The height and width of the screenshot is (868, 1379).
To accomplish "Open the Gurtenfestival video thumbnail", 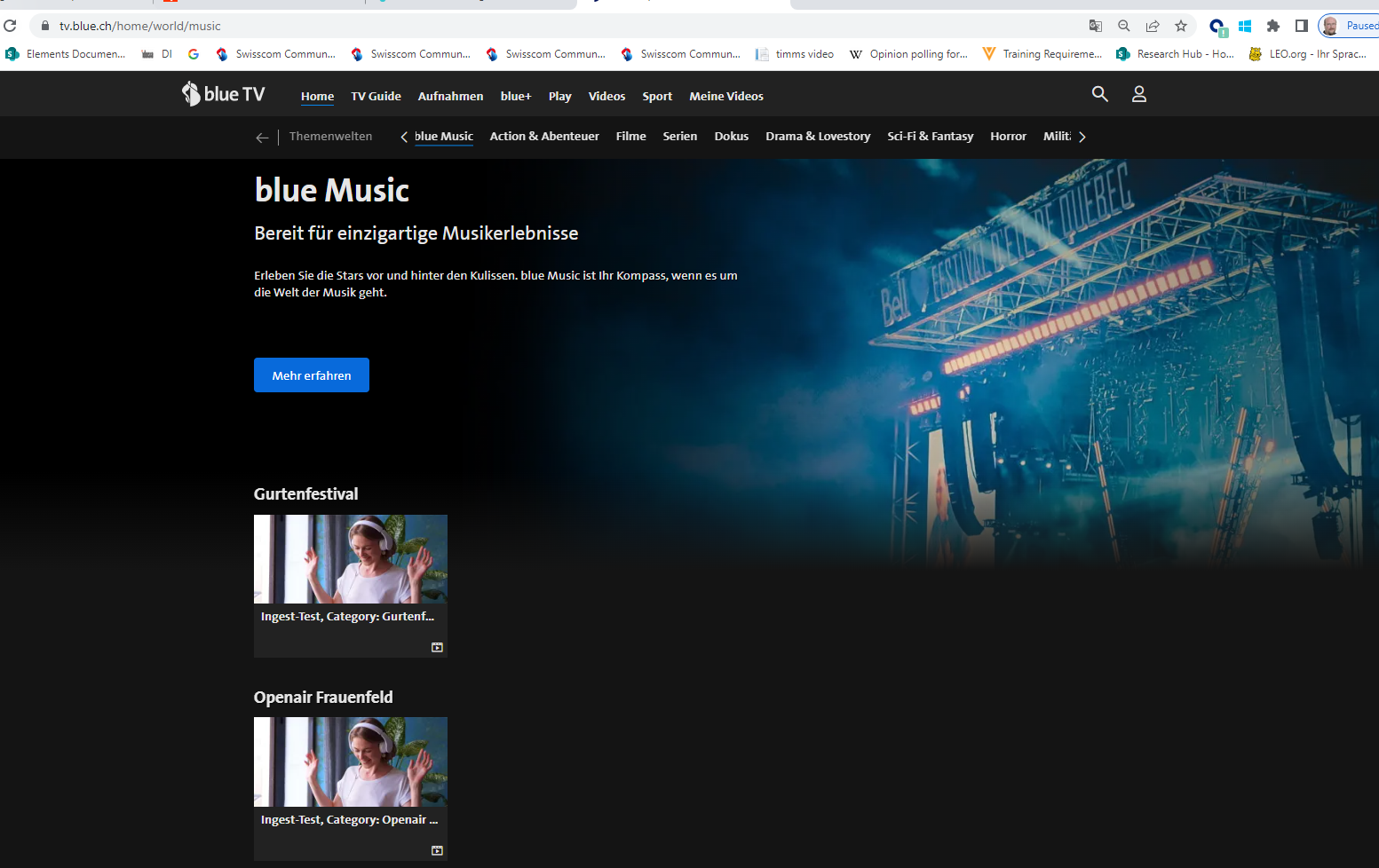I will coord(350,559).
